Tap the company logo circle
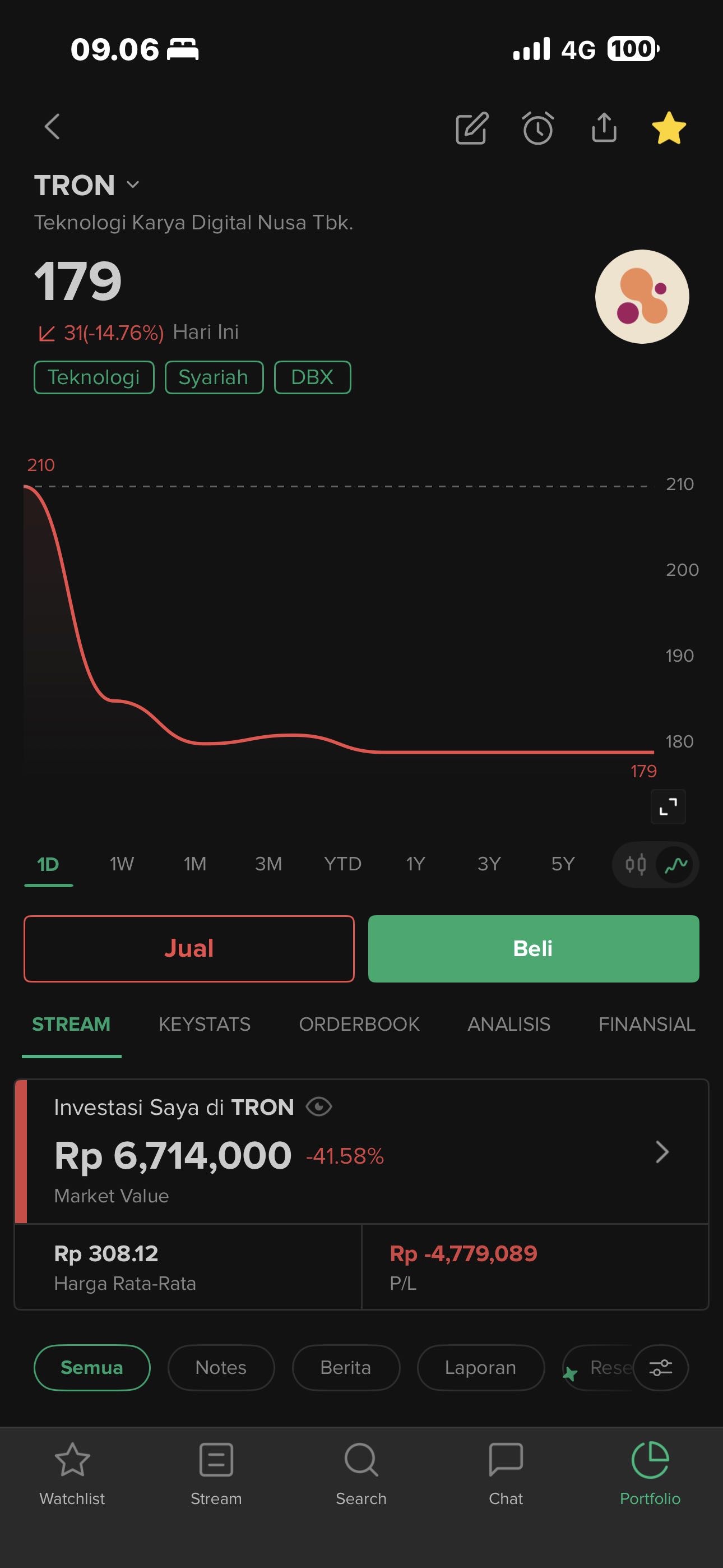The height and width of the screenshot is (1568, 723). [642, 297]
